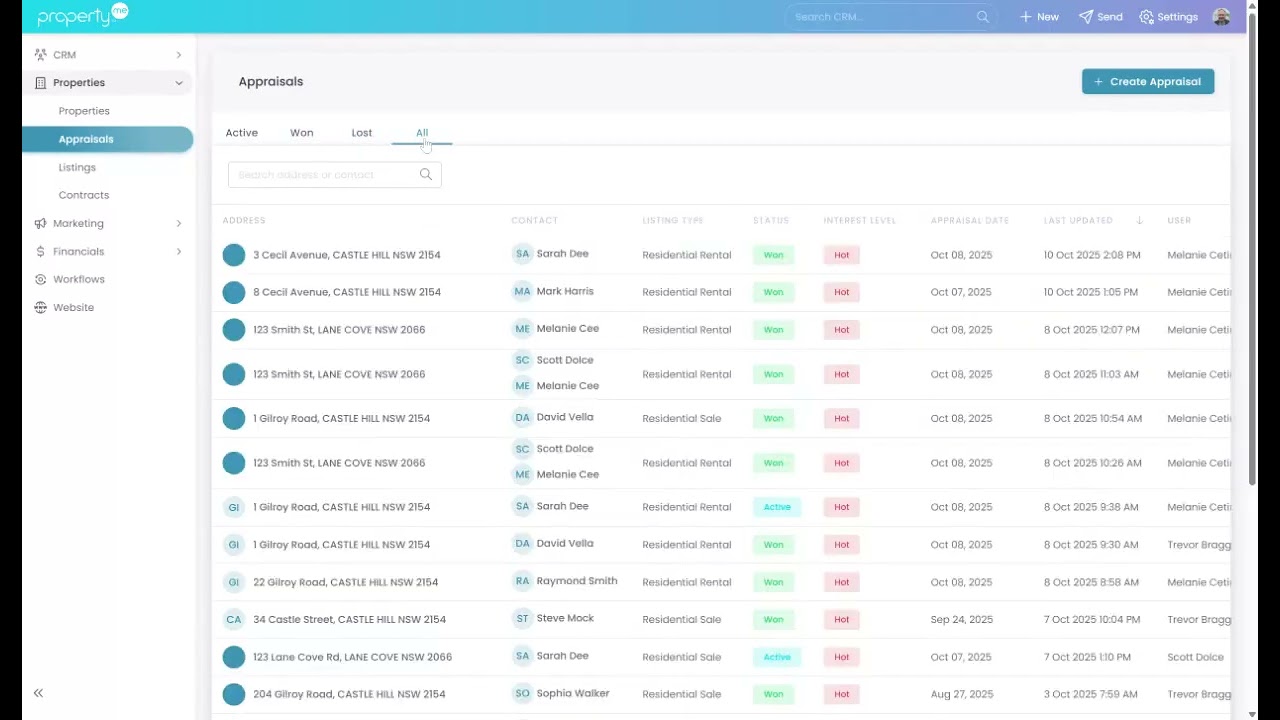Image resolution: width=1280 pixels, height=720 pixels.
Task: Sort by the Address column header
Action: 244,220
